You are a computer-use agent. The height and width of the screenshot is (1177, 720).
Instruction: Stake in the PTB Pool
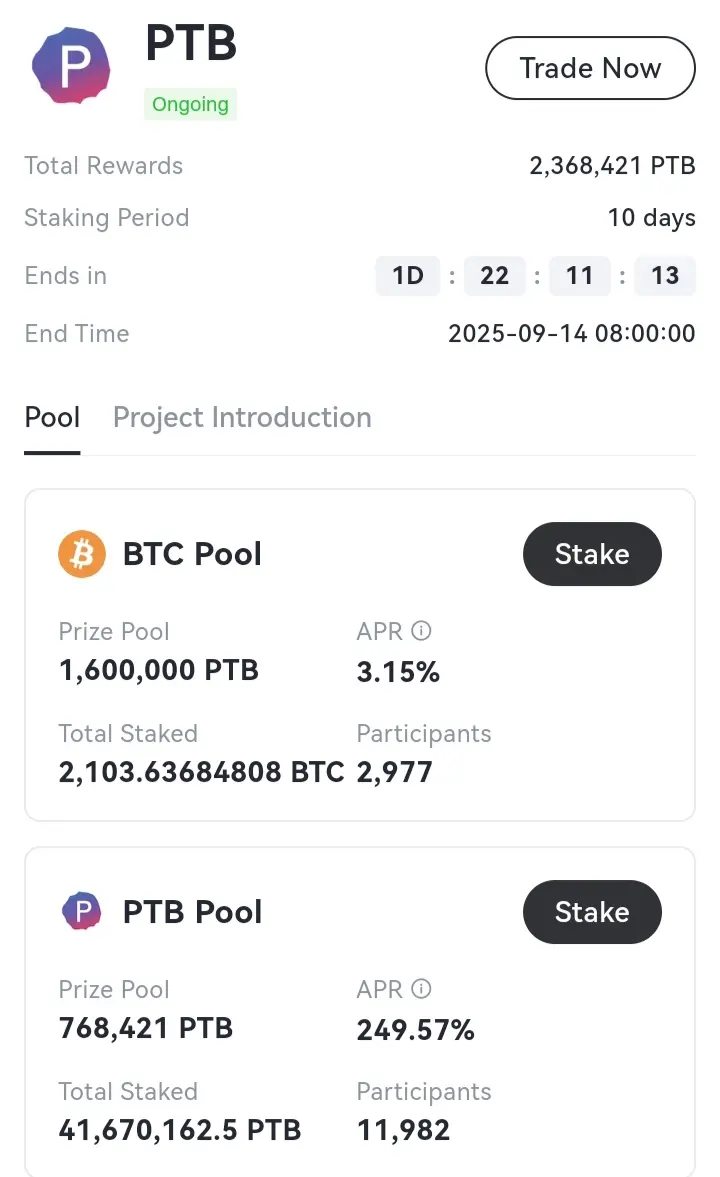tap(592, 912)
